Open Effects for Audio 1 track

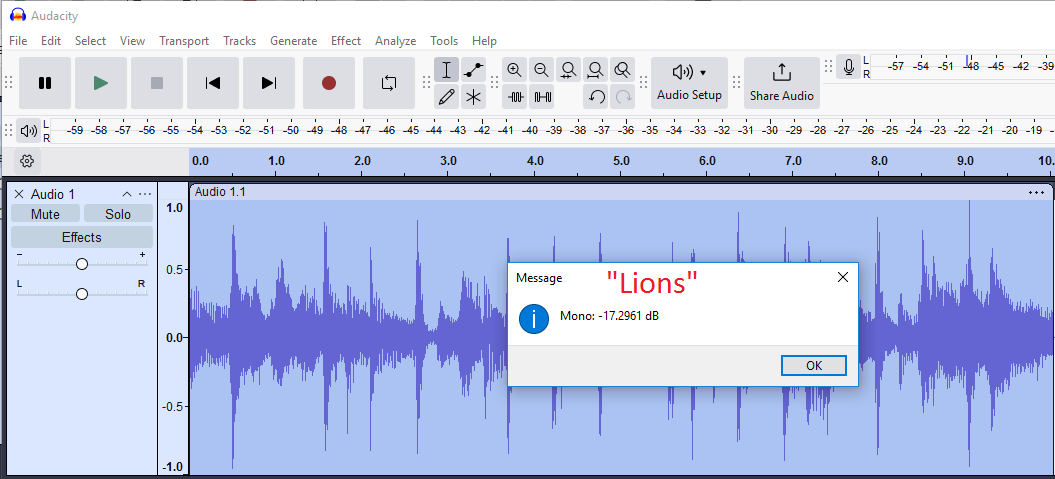point(81,237)
